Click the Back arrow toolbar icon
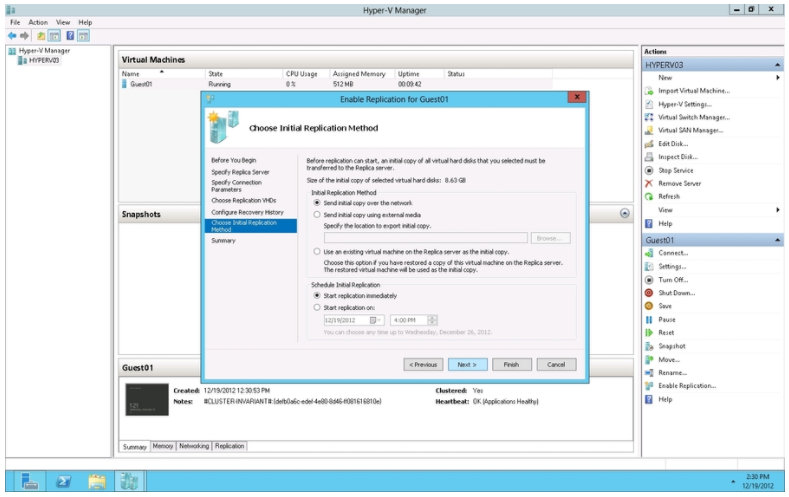This screenshot has height=497, width=789. 12,36
